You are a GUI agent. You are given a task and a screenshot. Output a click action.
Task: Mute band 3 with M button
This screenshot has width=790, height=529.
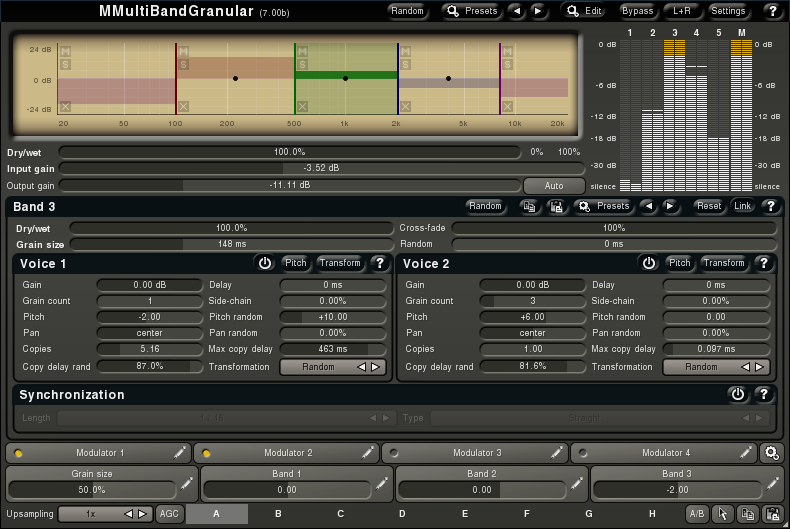302,51
